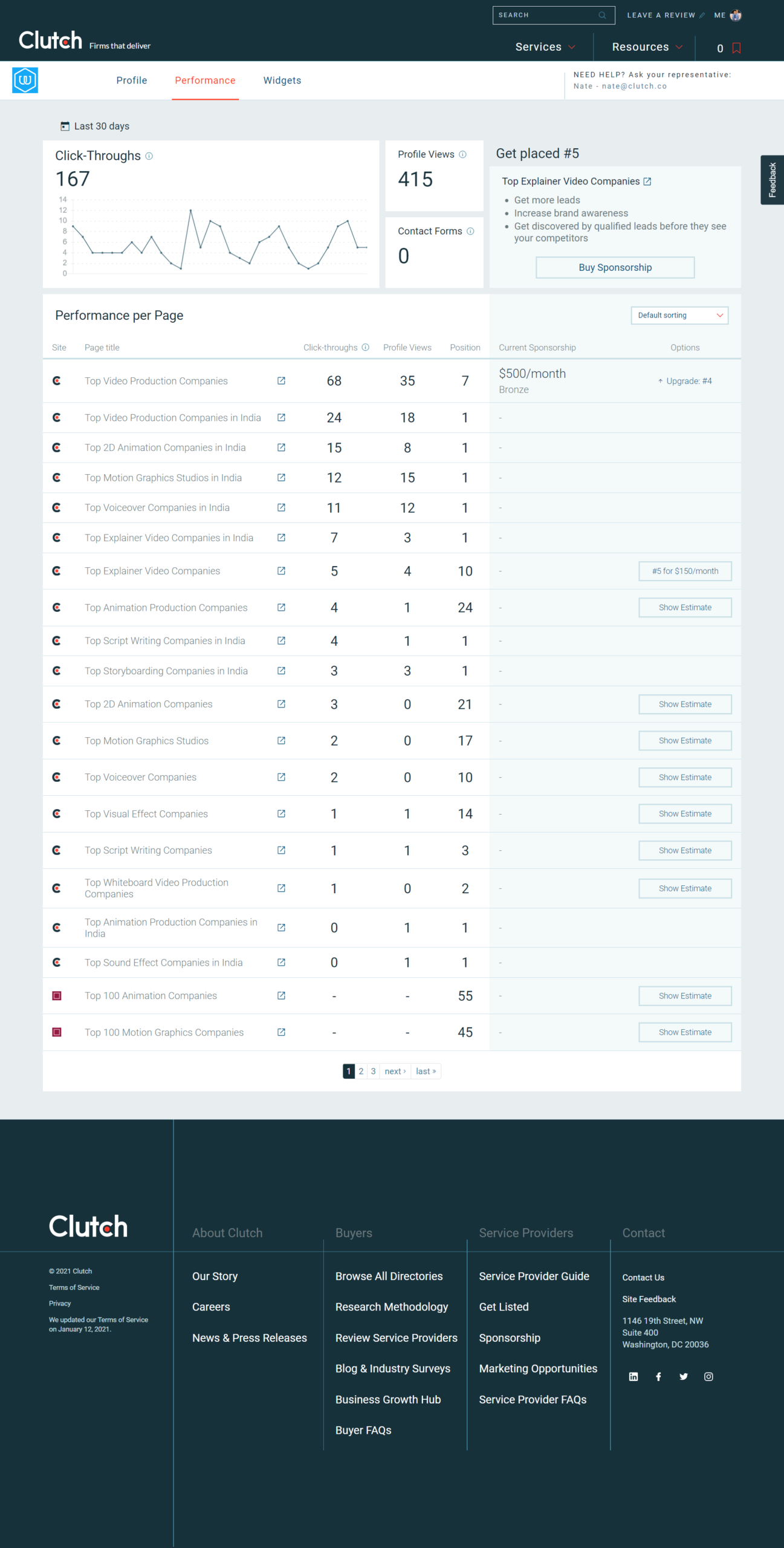Click the calendar icon beside Last 30 days
This screenshot has height=1548, width=784.
[x=65, y=126]
